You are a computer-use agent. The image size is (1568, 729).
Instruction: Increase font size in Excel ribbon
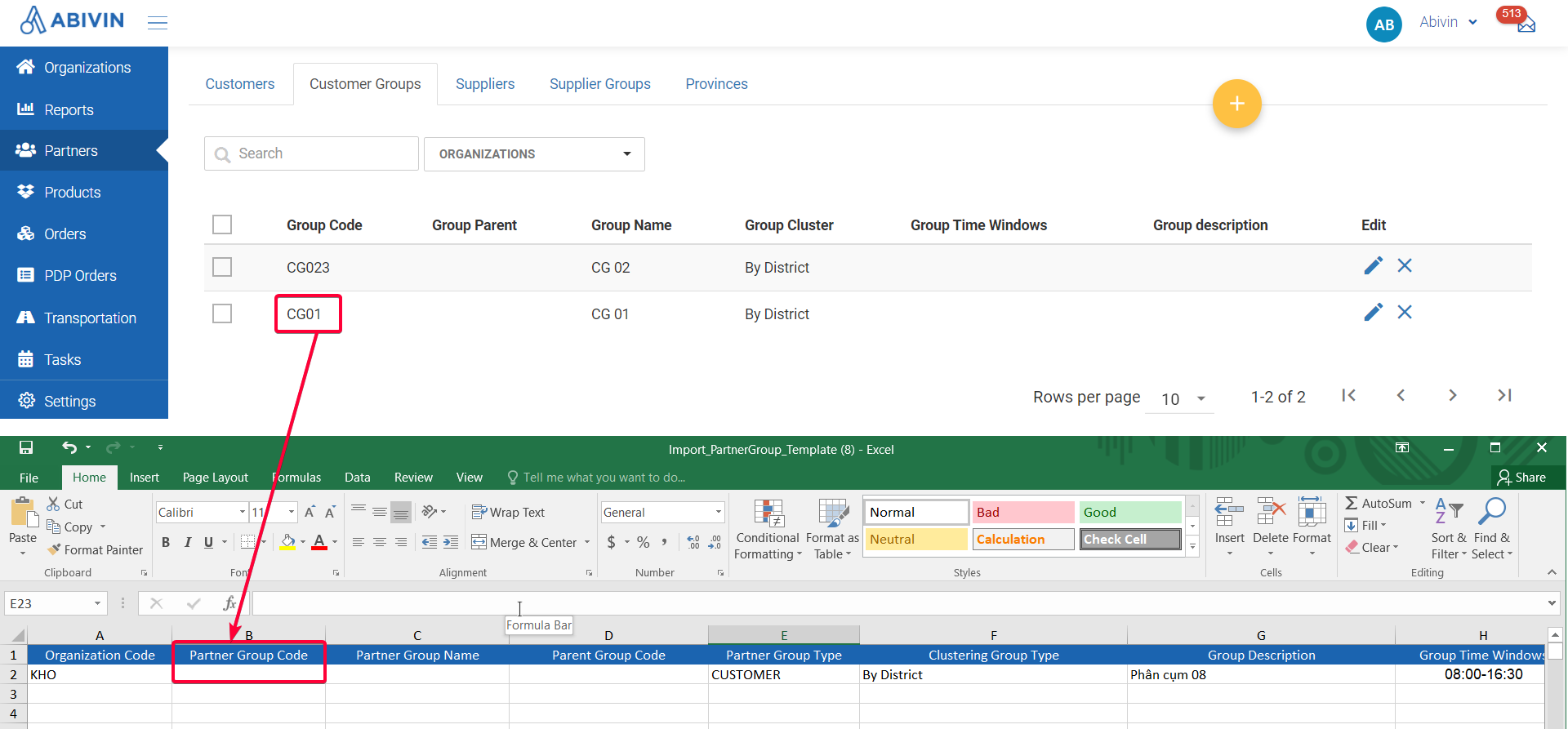coord(310,512)
